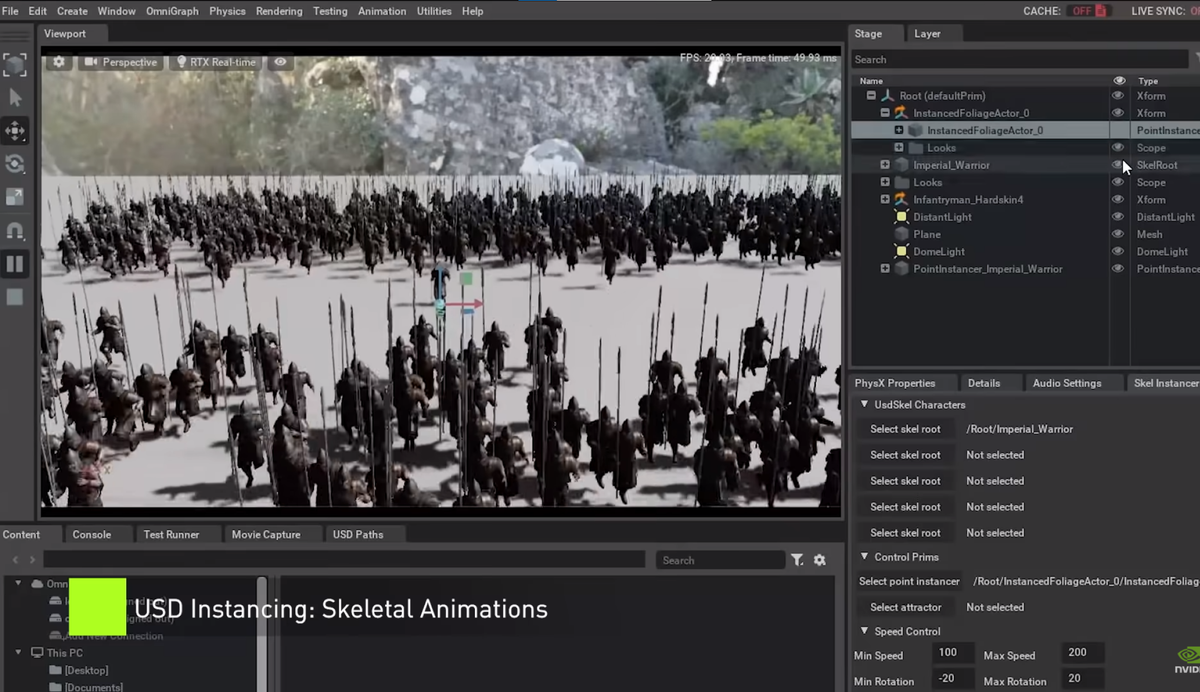Click the This PC monitor icon
This screenshot has width=1200, height=692.
click(x=37, y=653)
